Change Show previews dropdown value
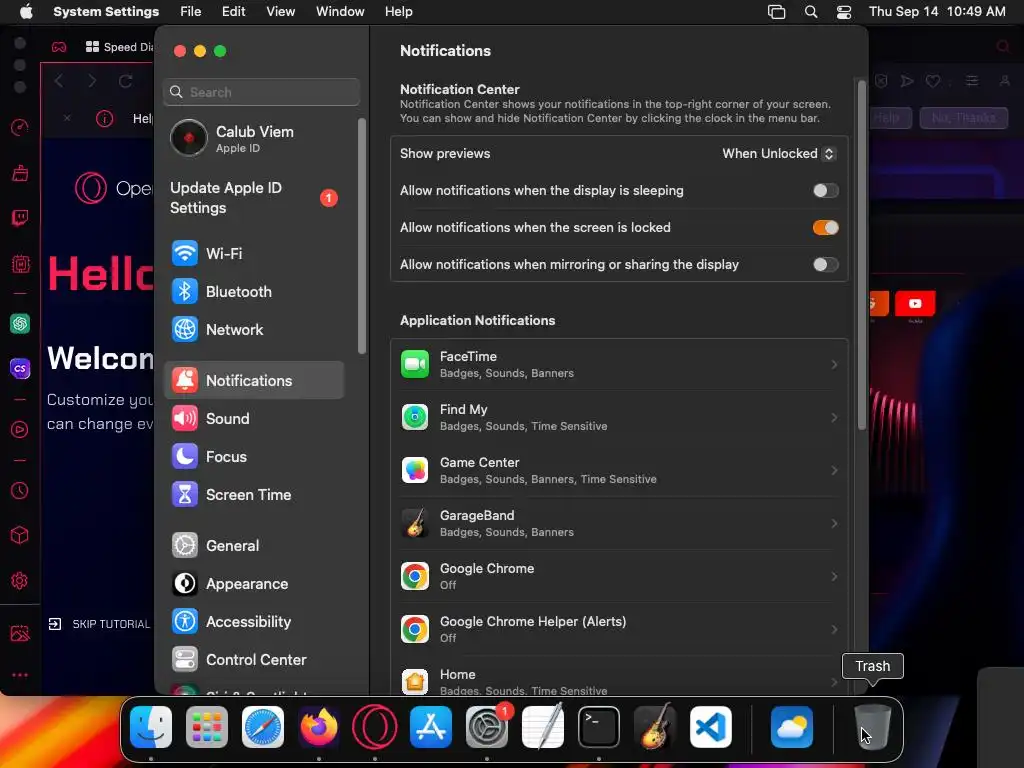Image resolution: width=1024 pixels, height=768 pixels. pyautogui.click(x=778, y=153)
